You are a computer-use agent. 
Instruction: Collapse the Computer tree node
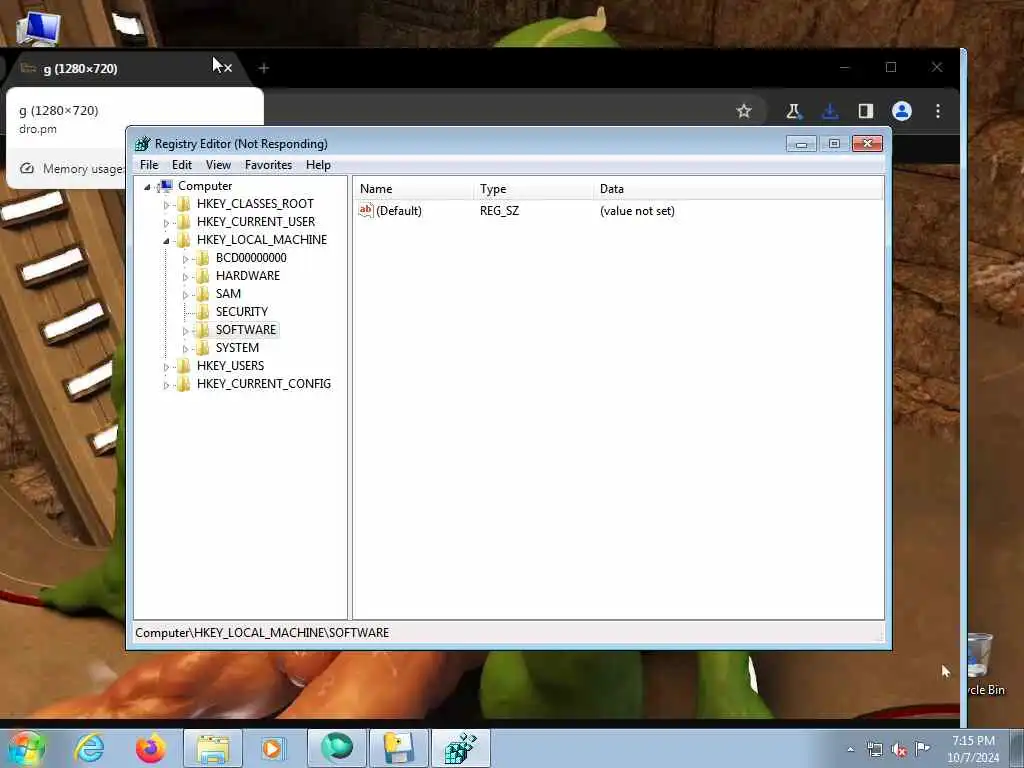(x=148, y=187)
